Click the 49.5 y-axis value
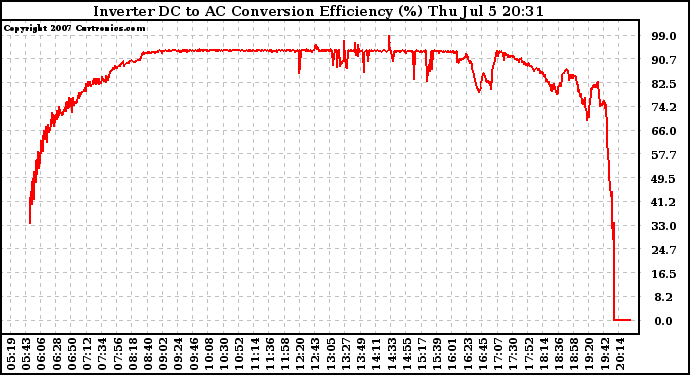 (664, 179)
